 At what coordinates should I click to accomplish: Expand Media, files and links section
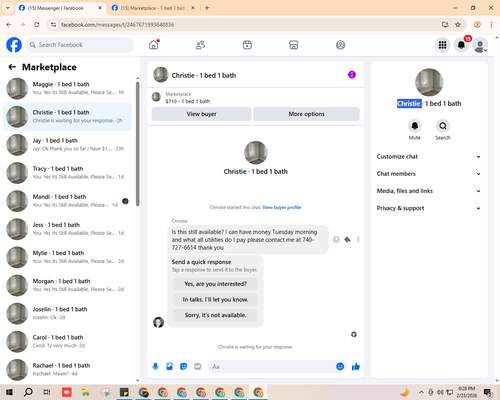tap(429, 191)
